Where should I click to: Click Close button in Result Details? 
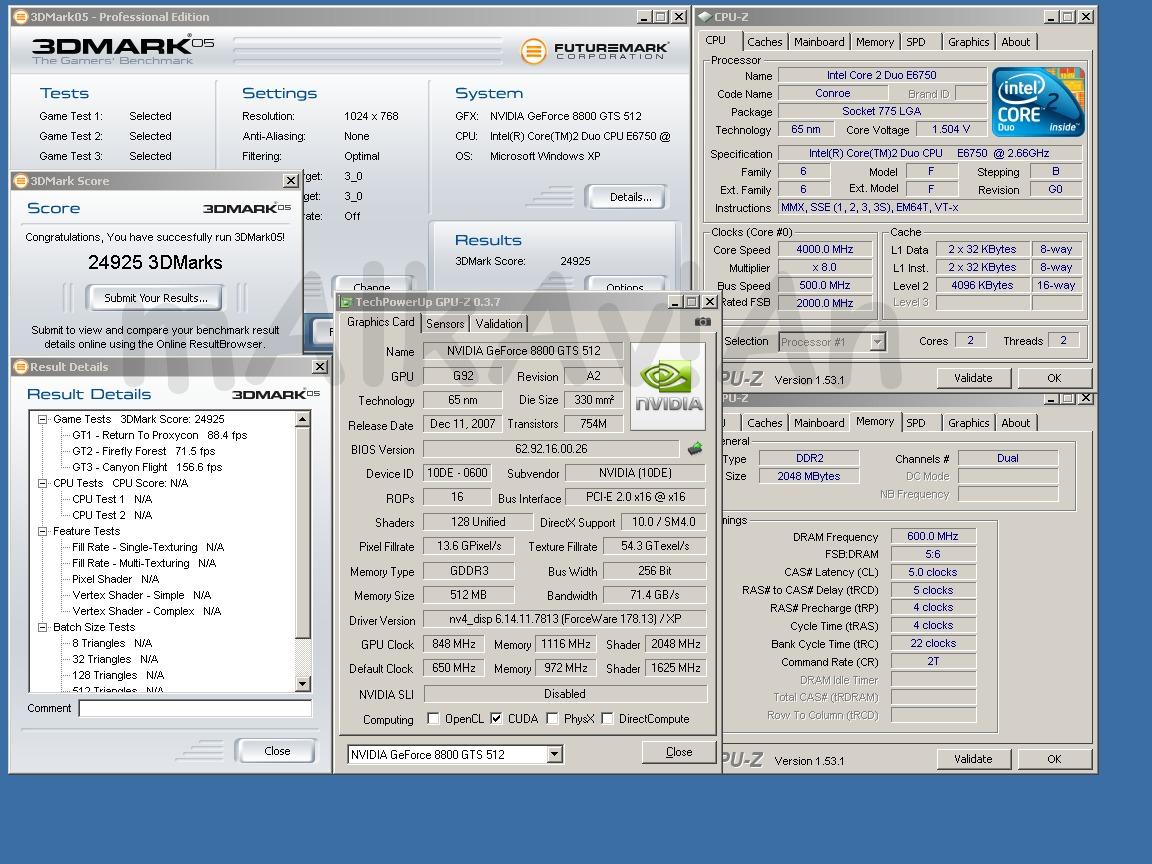(277, 751)
